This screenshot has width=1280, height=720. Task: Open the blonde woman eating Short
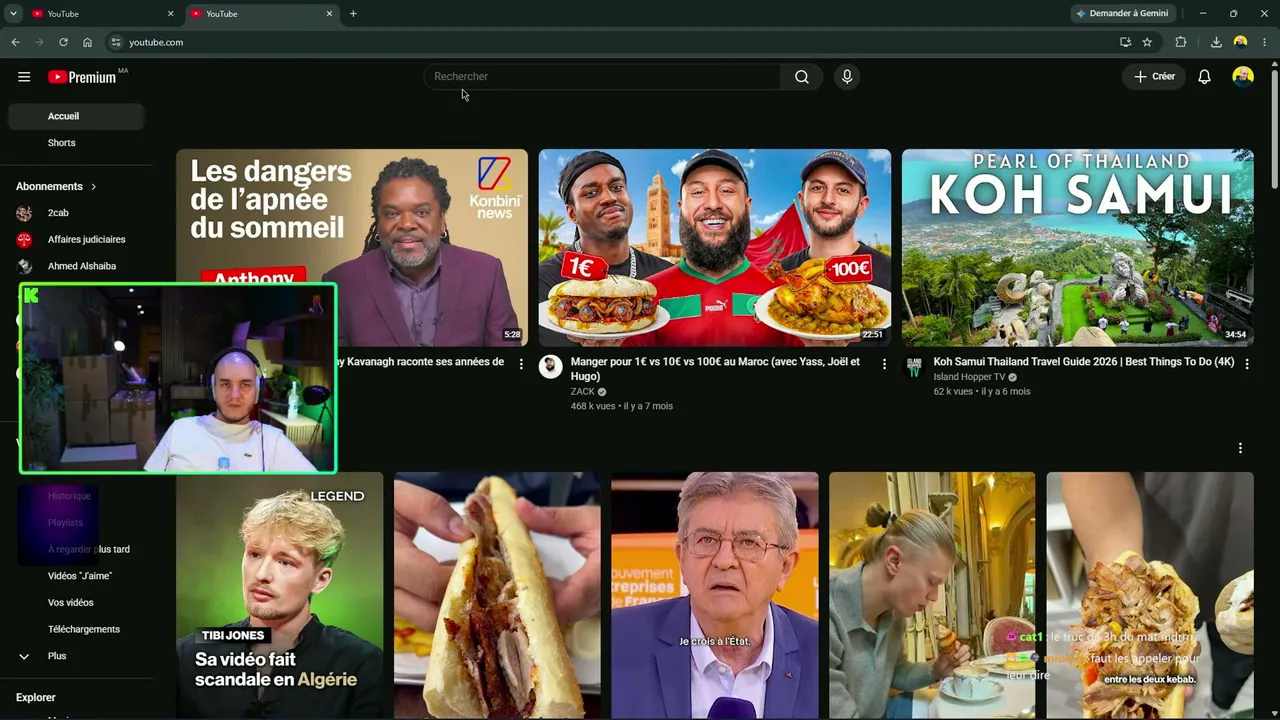932,595
